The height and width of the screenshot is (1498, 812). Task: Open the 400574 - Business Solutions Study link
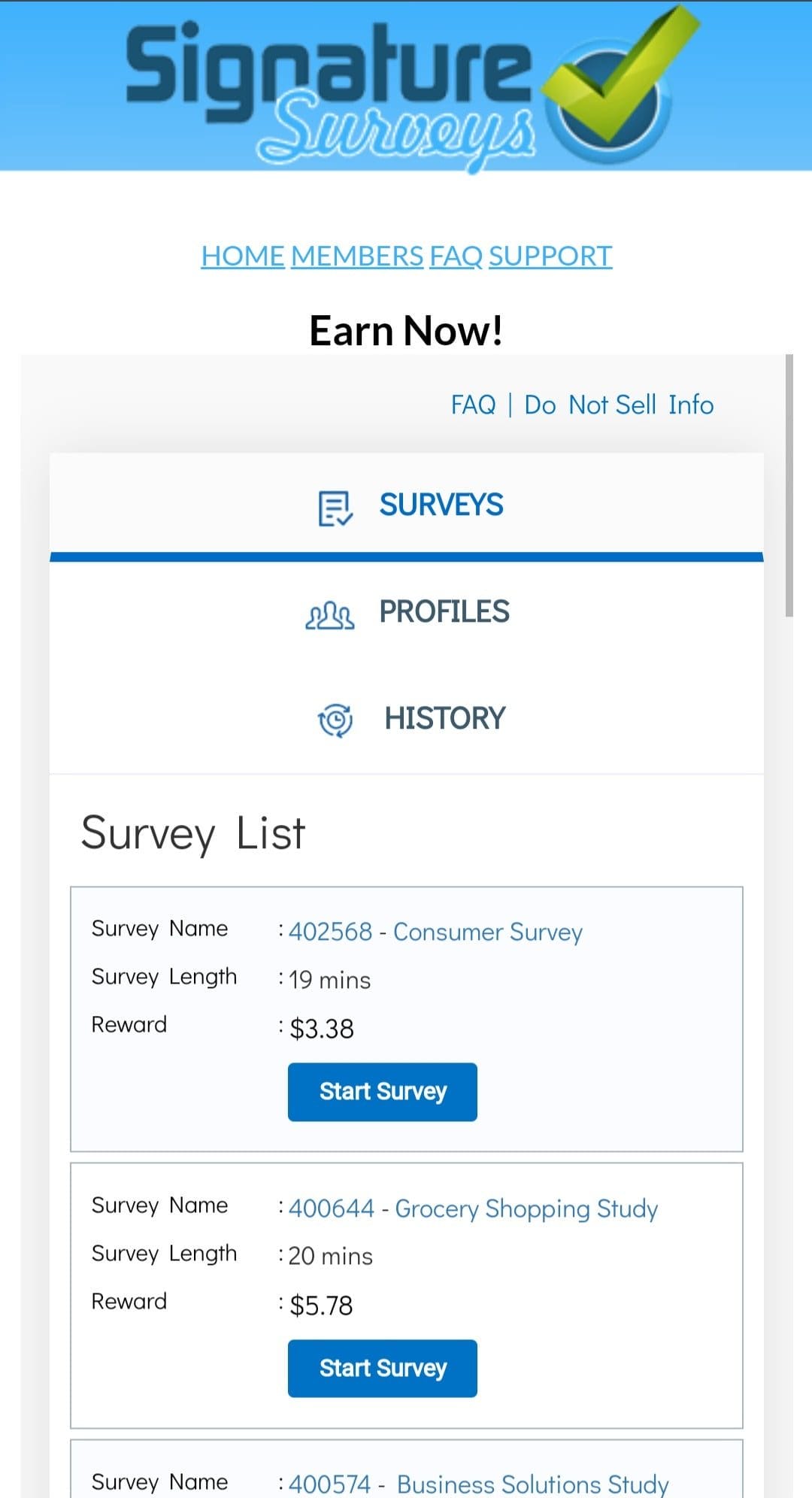coord(479,1484)
